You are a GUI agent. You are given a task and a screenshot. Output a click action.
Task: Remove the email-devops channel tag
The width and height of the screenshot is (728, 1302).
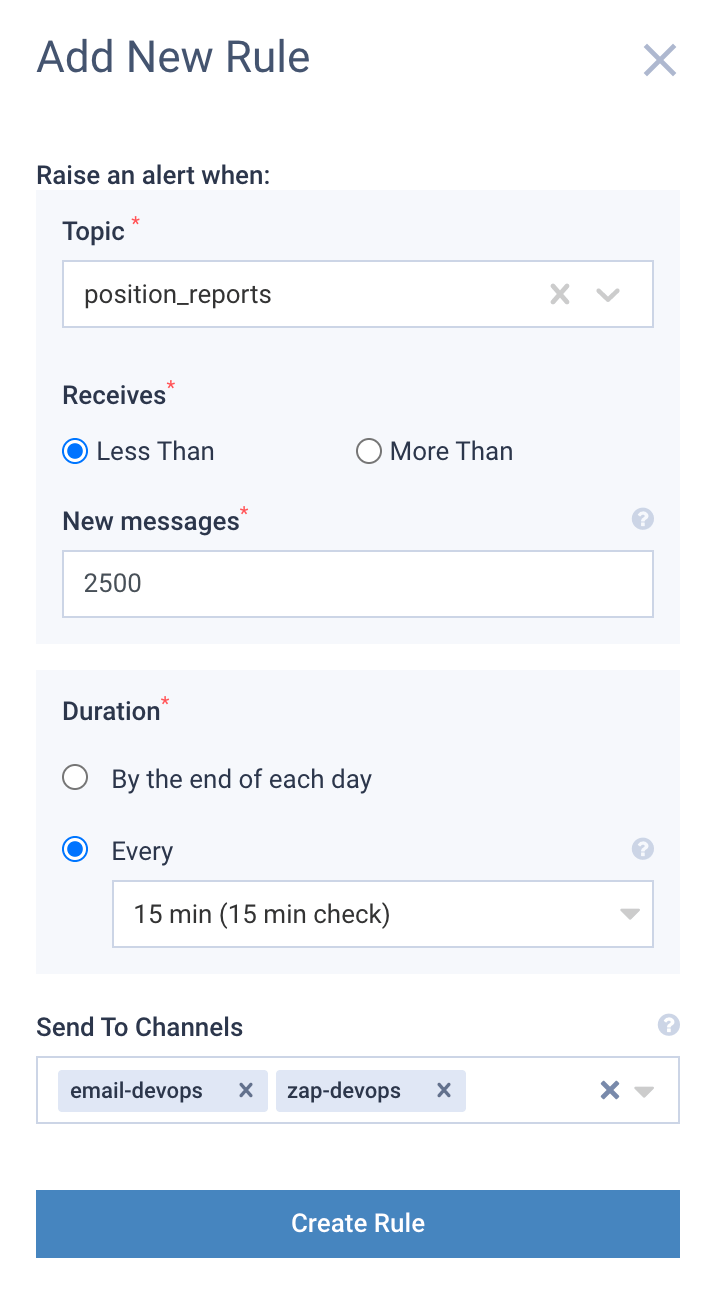pos(246,1091)
